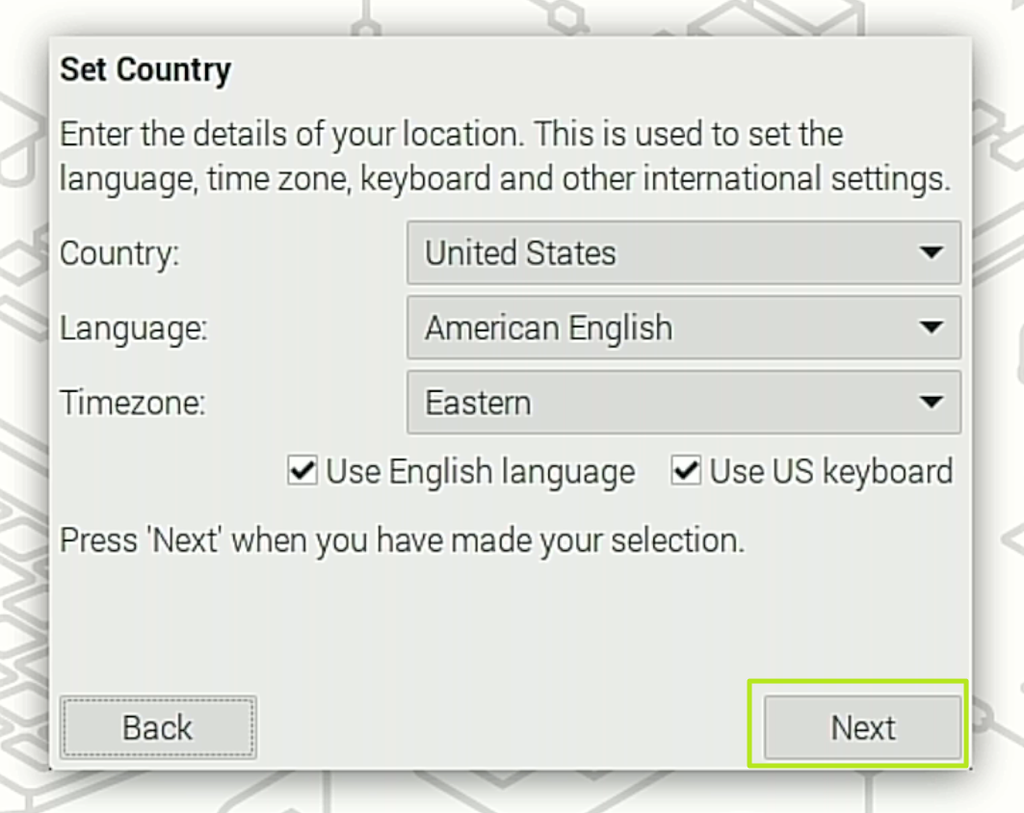Click the "Press 'Next' when you have made" text

(x=402, y=540)
